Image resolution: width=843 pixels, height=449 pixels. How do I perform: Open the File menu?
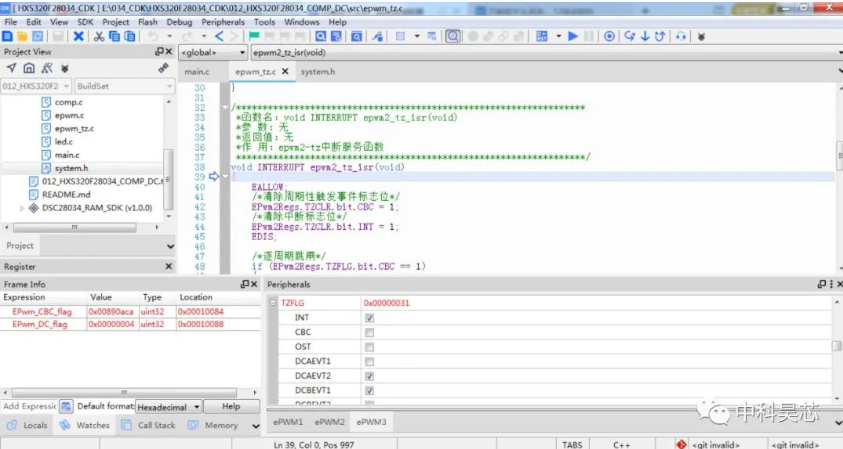tap(11, 22)
